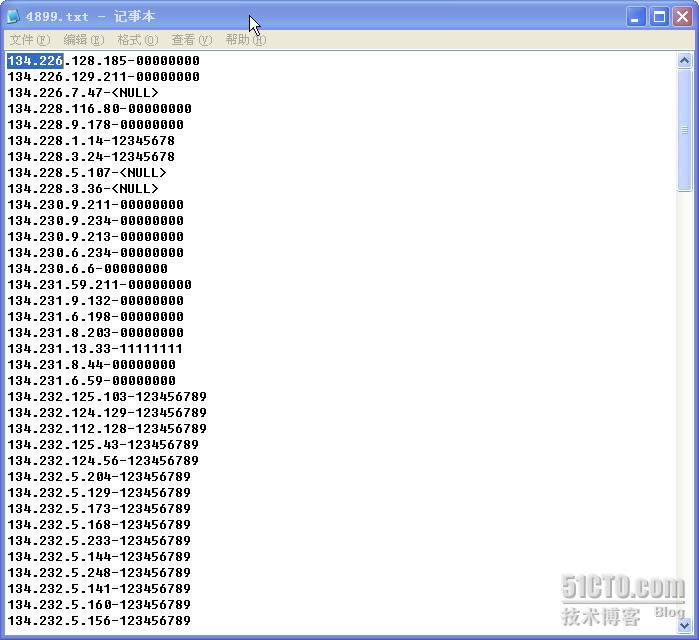Maximize the 4899.txt Notepad window
Image resolution: width=699 pixels, height=640 pixels.
pyautogui.click(x=659, y=17)
